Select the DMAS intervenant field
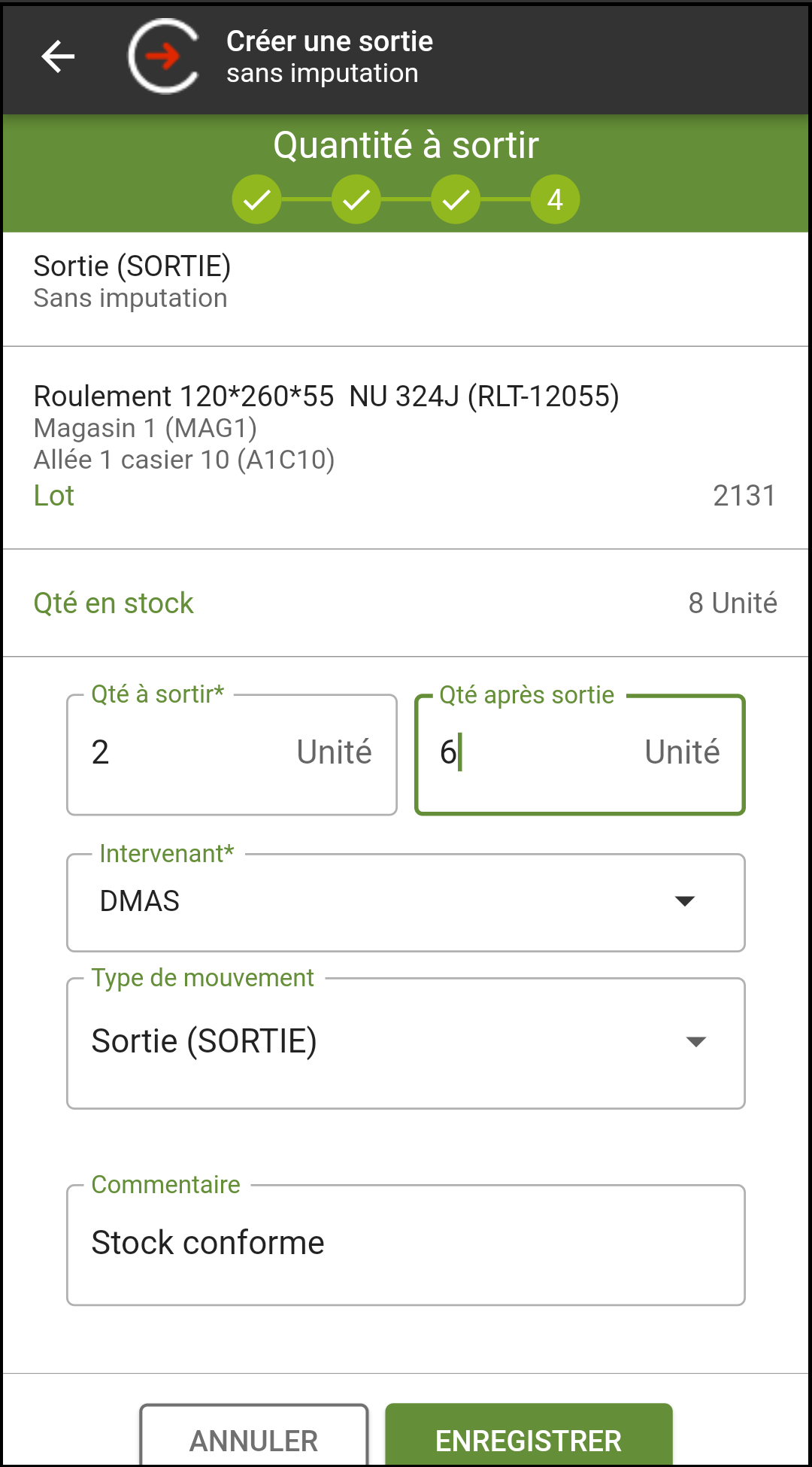Viewport: 812px width, 1467px height. point(406,902)
